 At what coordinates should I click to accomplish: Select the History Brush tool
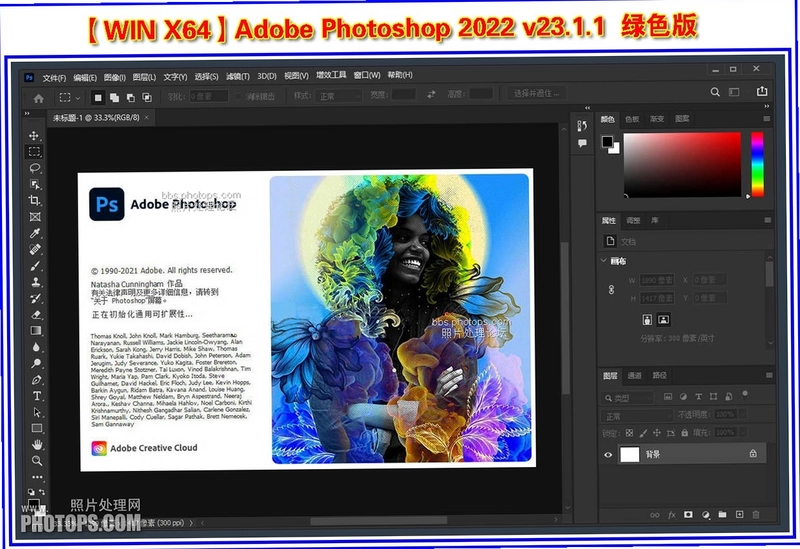click(x=36, y=298)
